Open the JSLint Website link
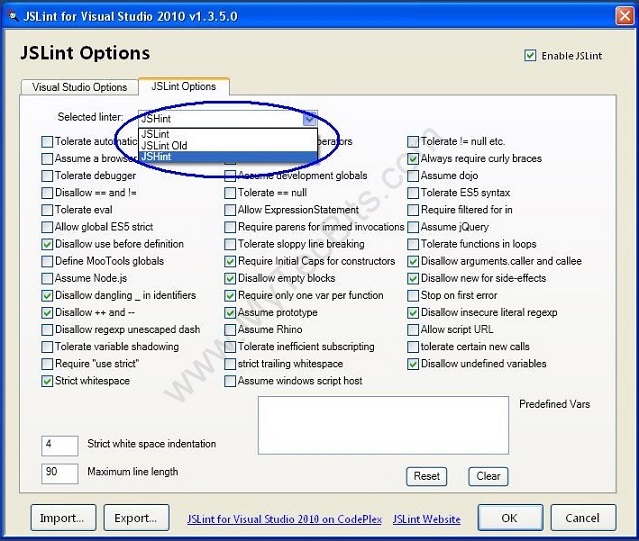This screenshot has height=541, width=639. (427, 519)
